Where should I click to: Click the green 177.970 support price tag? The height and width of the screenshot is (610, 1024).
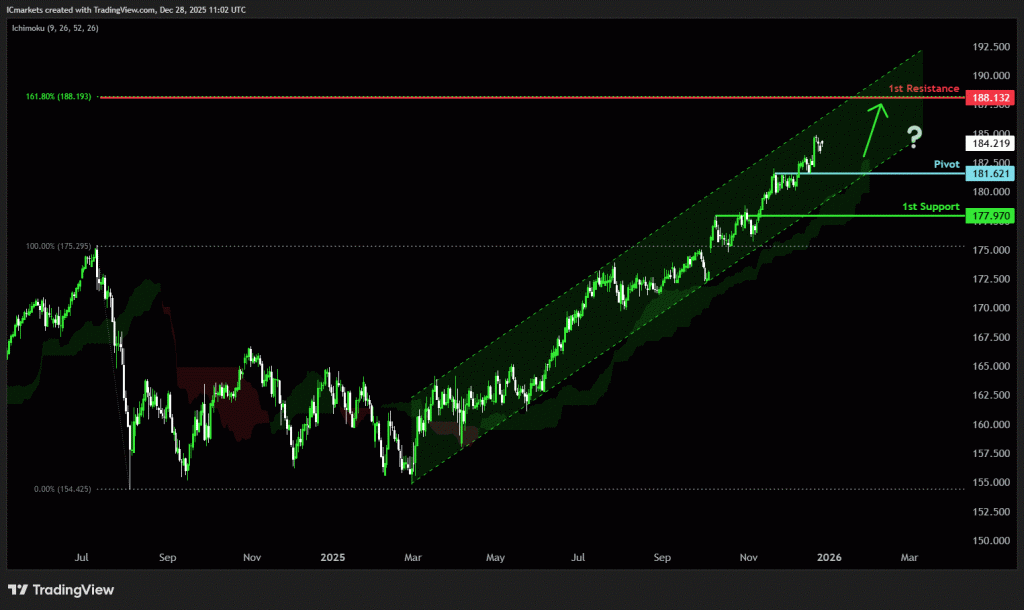[990, 216]
